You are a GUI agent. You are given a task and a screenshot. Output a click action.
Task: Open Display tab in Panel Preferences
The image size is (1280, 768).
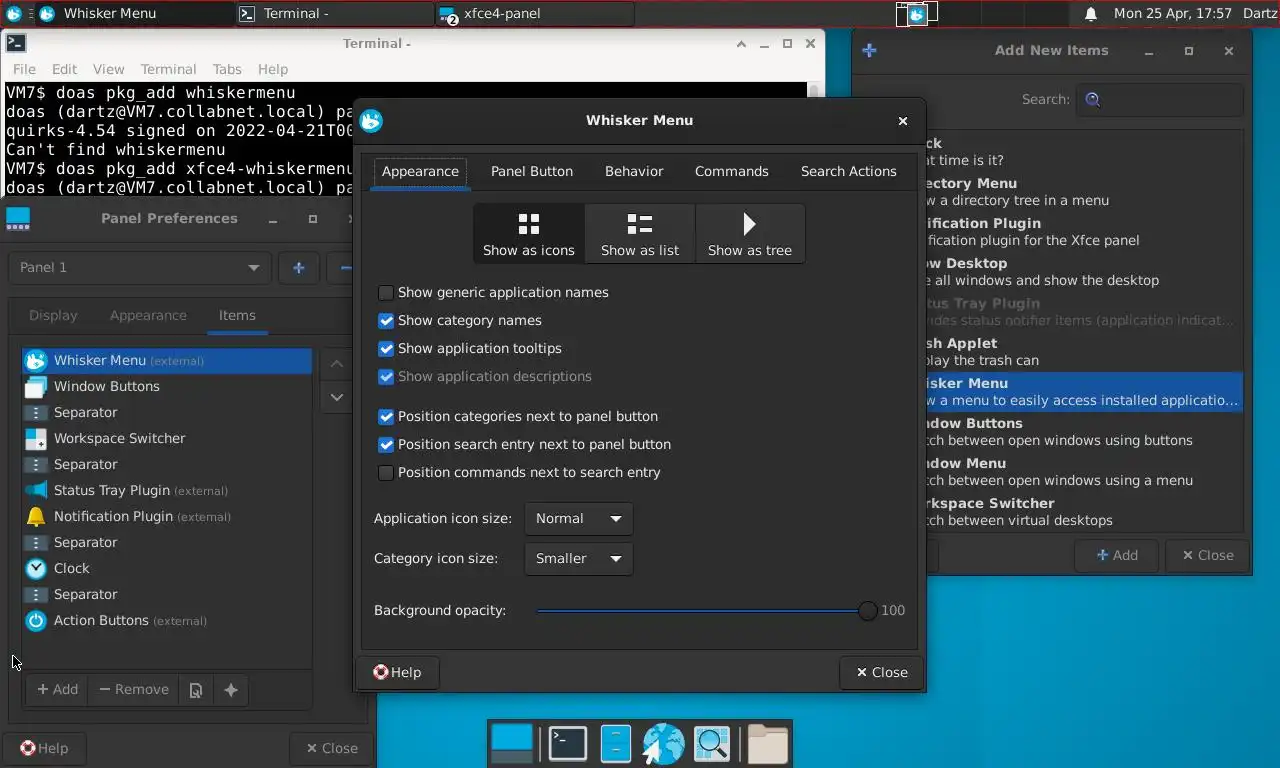pyautogui.click(x=53, y=315)
